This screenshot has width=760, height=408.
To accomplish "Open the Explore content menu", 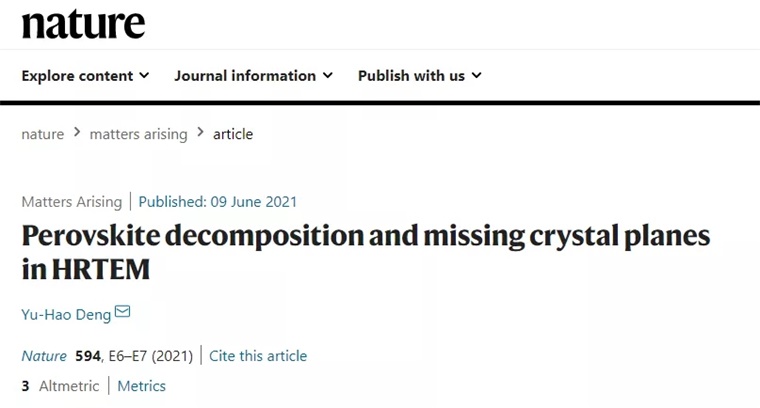I will coord(77,76).
